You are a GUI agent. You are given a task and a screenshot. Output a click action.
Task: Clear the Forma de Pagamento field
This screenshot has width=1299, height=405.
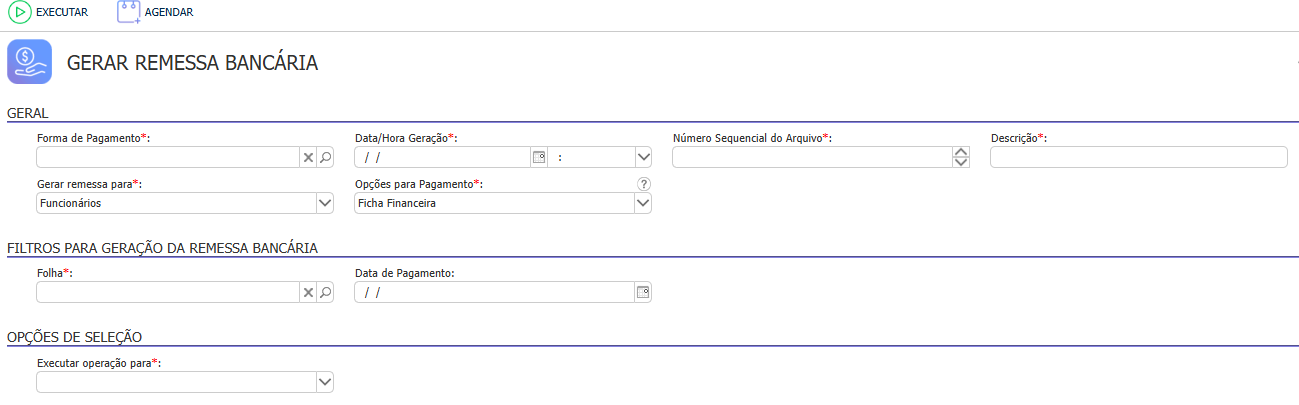pyautogui.click(x=308, y=157)
